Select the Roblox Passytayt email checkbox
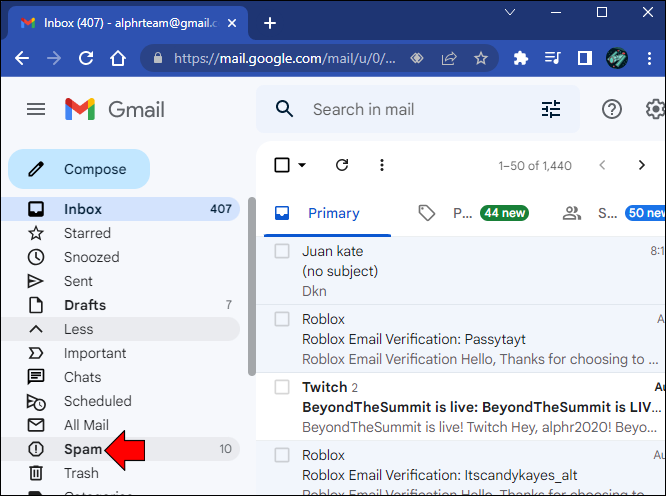This screenshot has height=496, width=666. [282, 319]
